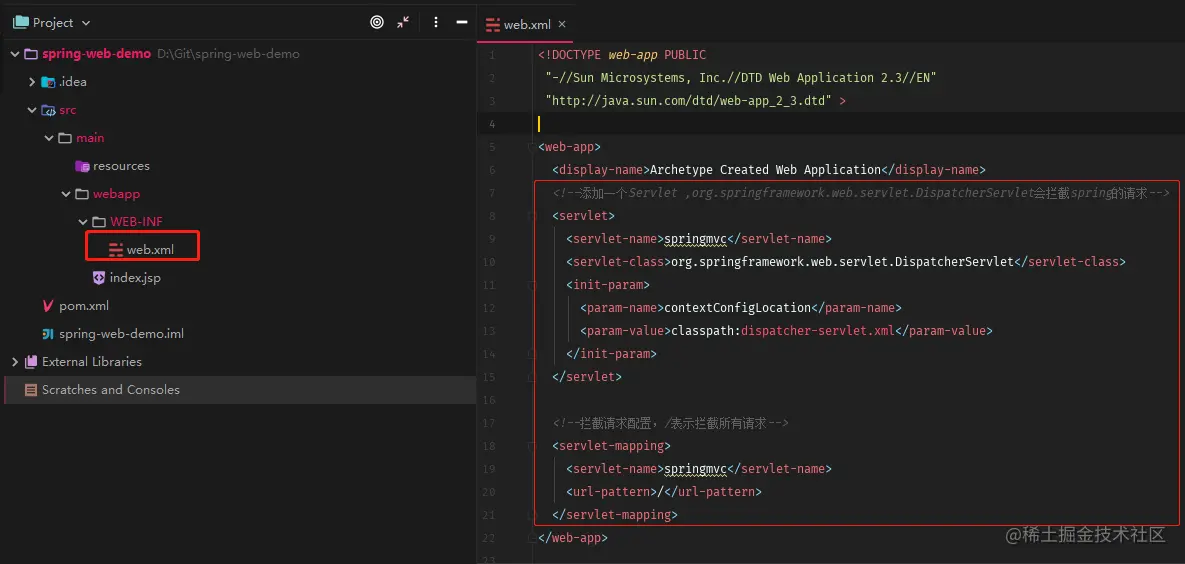The image size is (1185, 564).
Task: Select Scratches and Consoles
Action: point(110,390)
